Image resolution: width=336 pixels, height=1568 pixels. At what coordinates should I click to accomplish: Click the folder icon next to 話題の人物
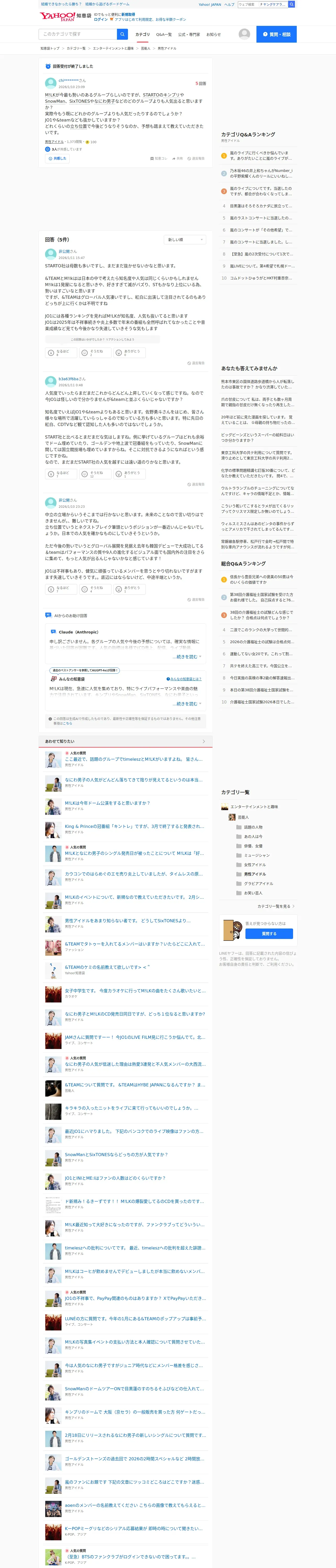tap(239, 827)
